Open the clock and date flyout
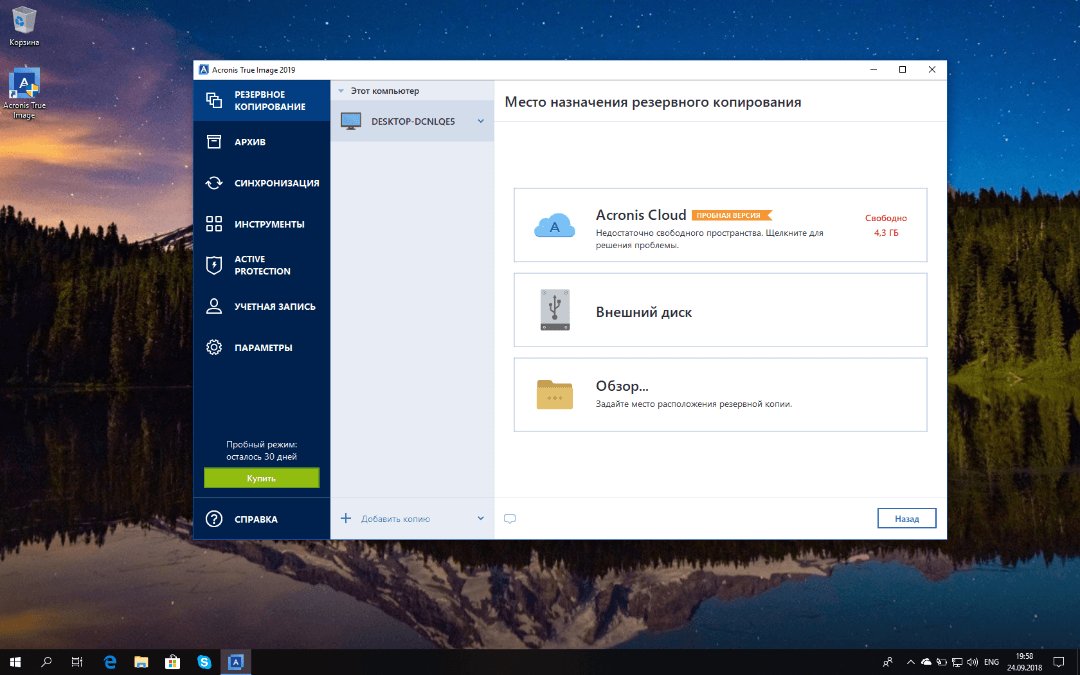 point(1025,662)
